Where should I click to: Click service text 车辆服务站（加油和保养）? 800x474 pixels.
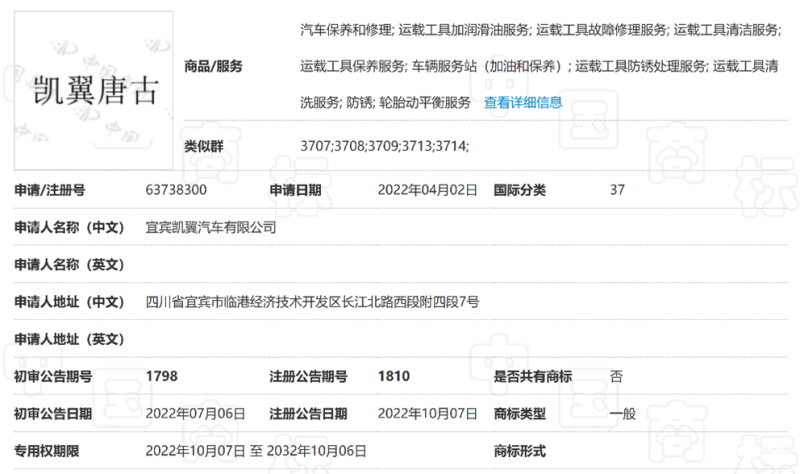[486, 66]
